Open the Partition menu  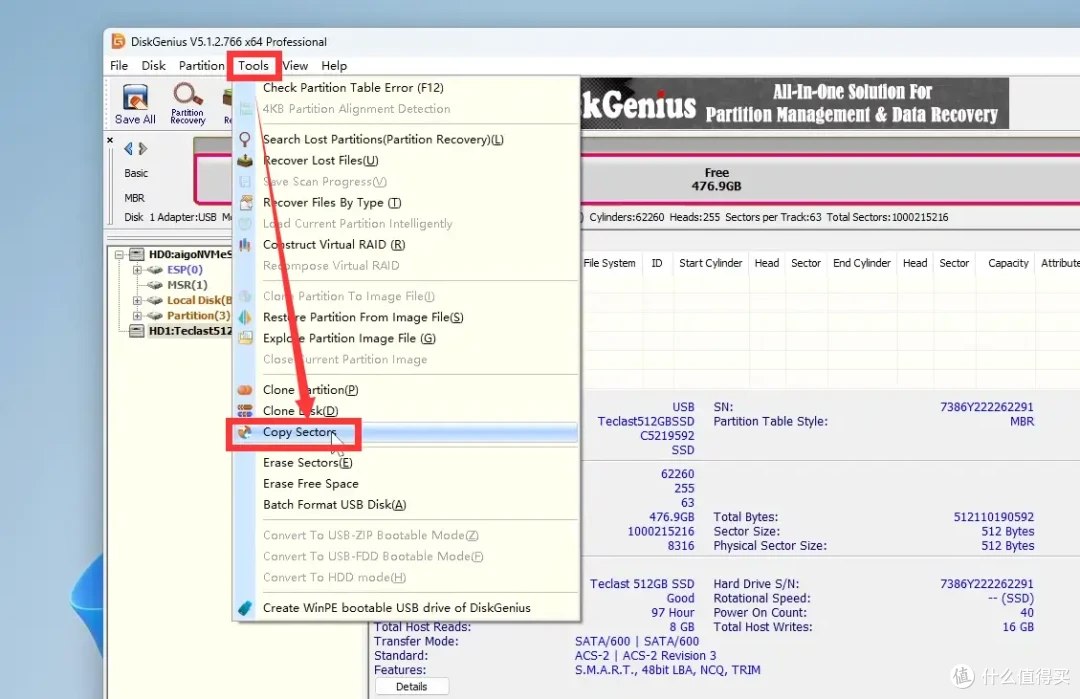(201, 65)
